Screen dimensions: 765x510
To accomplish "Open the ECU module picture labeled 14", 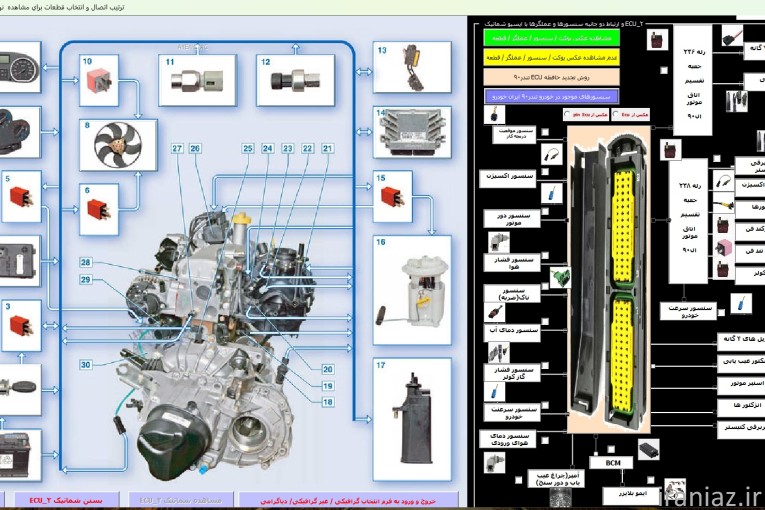I will [x=412, y=132].
